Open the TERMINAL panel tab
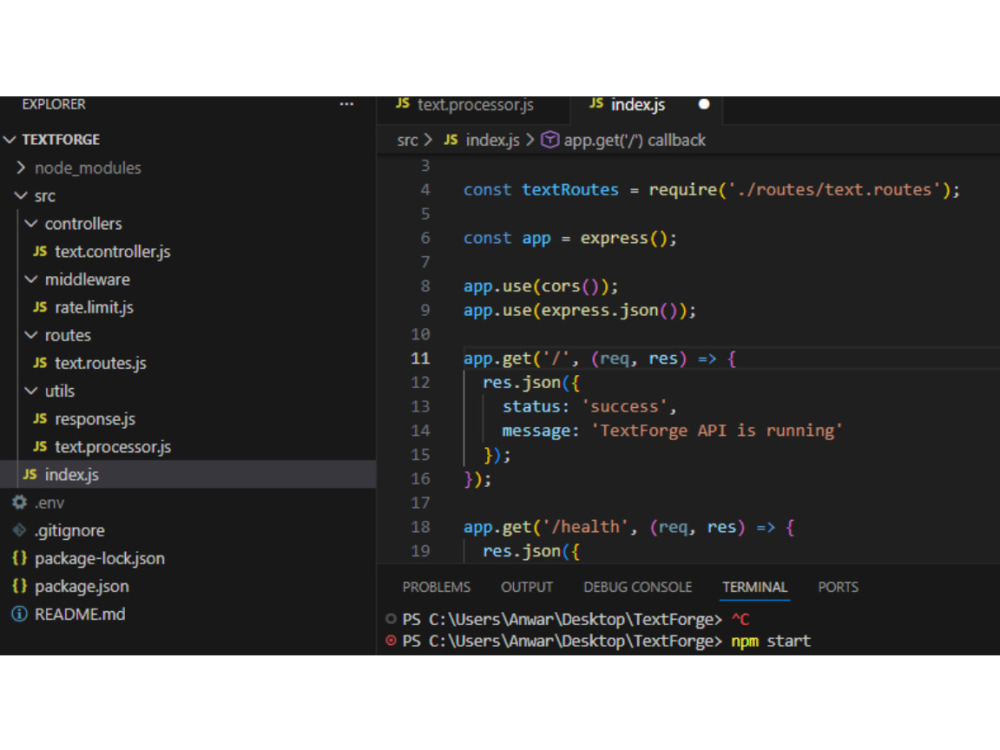The width and height of the screenshot is (1000, 750). tap(755, 587)
